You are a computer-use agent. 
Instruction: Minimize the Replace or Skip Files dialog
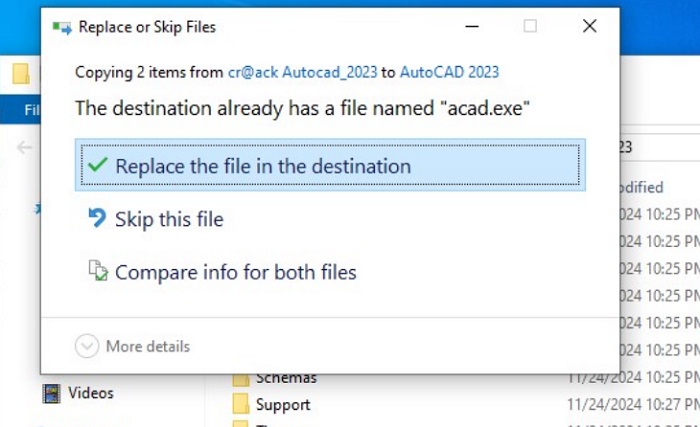(x=472, y=27)
